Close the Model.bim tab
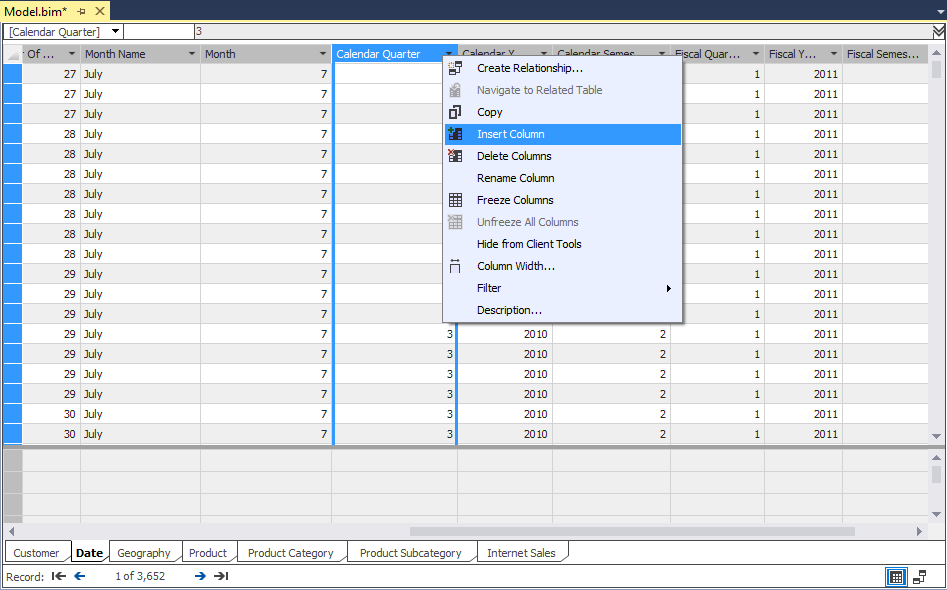This screenshot has width=947, height=590. coord(100,11)
